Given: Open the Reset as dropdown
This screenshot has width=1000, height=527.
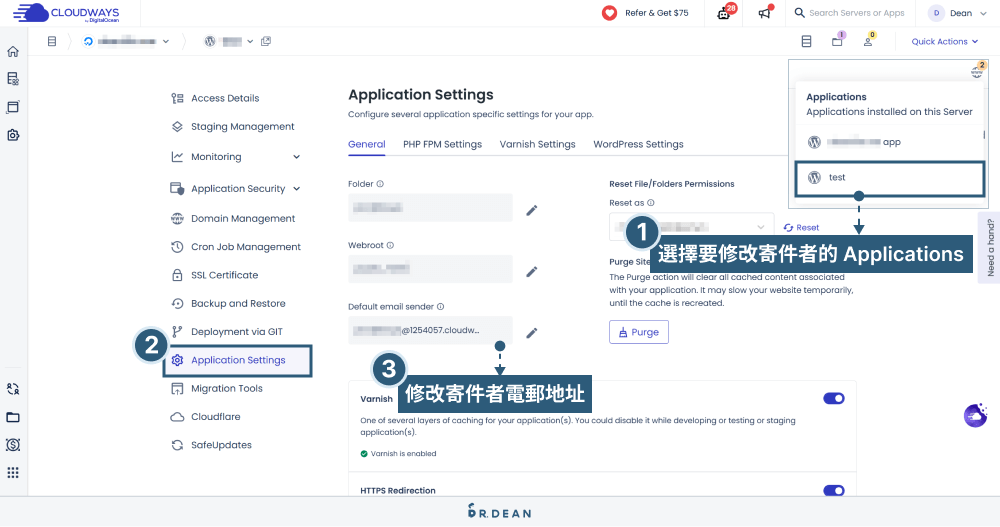Looking at the screenshot, I should tap(691, 227).
